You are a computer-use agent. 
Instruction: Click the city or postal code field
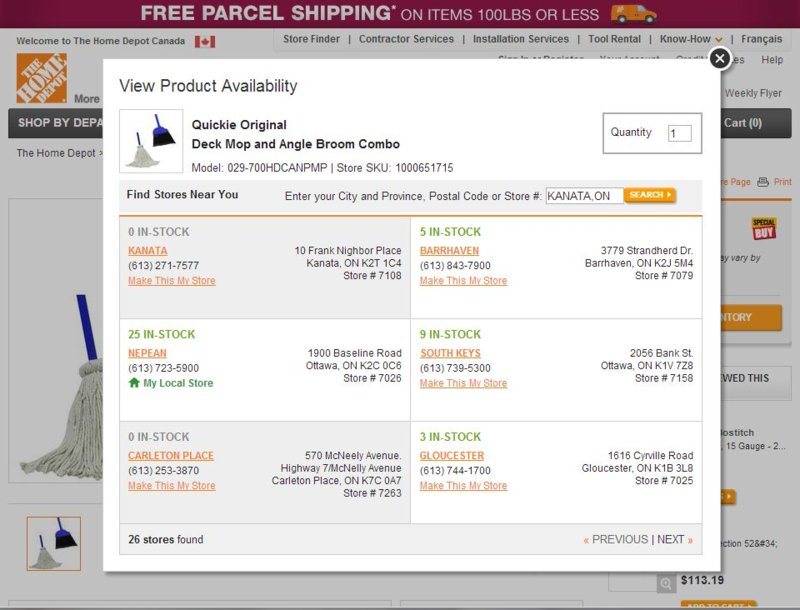point(584,196)
